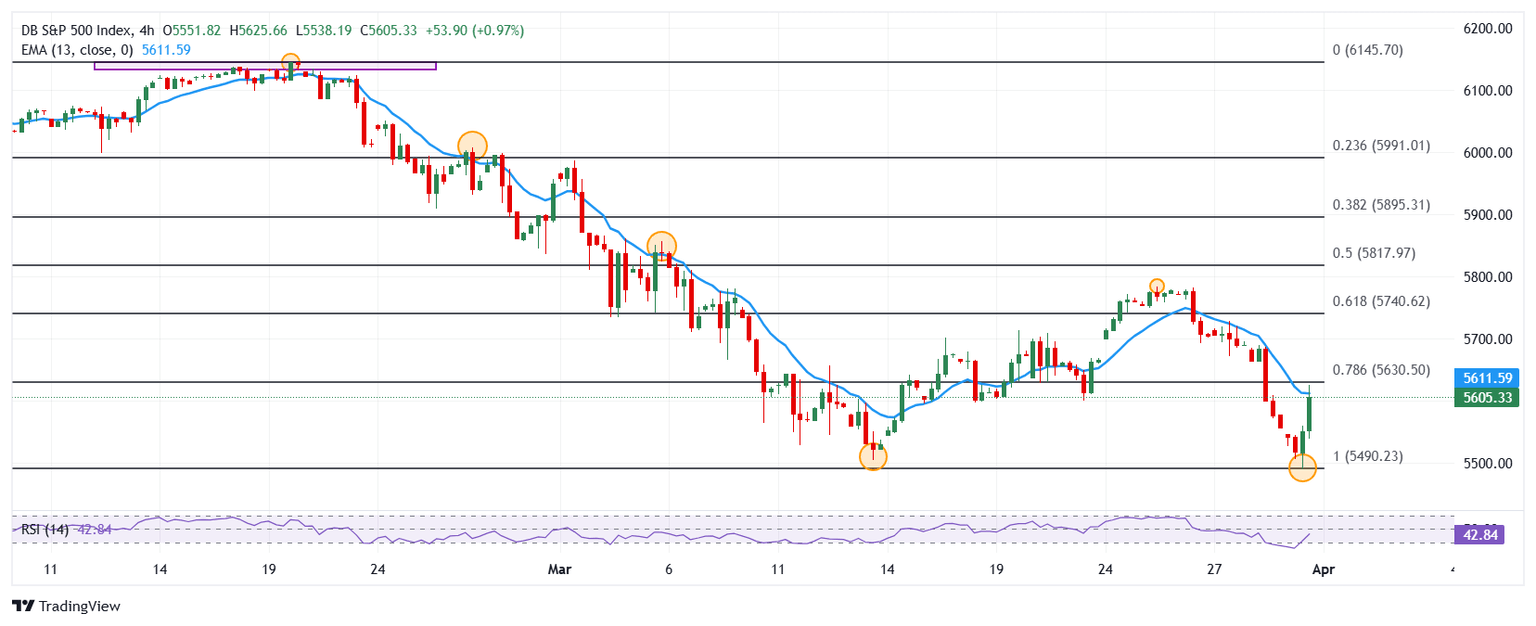Click the TradingView logo
Viewport: 1536px width, 626px height.
coord(65,606)
